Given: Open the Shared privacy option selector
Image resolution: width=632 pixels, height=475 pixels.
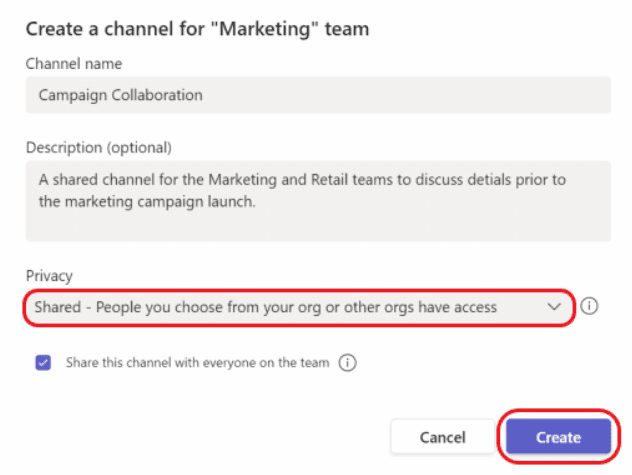Looking at the screenshot, I should (x=299, y=308).
